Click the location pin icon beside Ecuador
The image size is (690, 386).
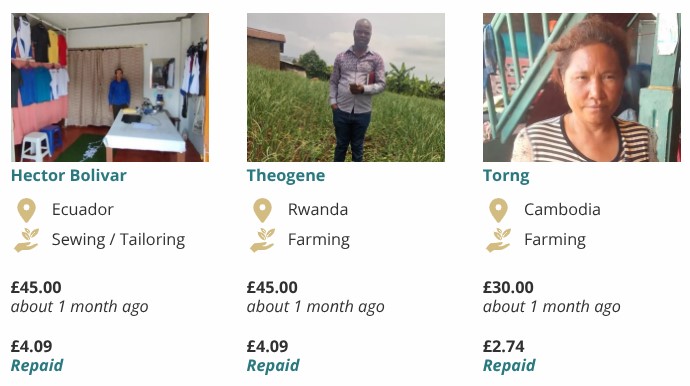click(x=26, y=210)
